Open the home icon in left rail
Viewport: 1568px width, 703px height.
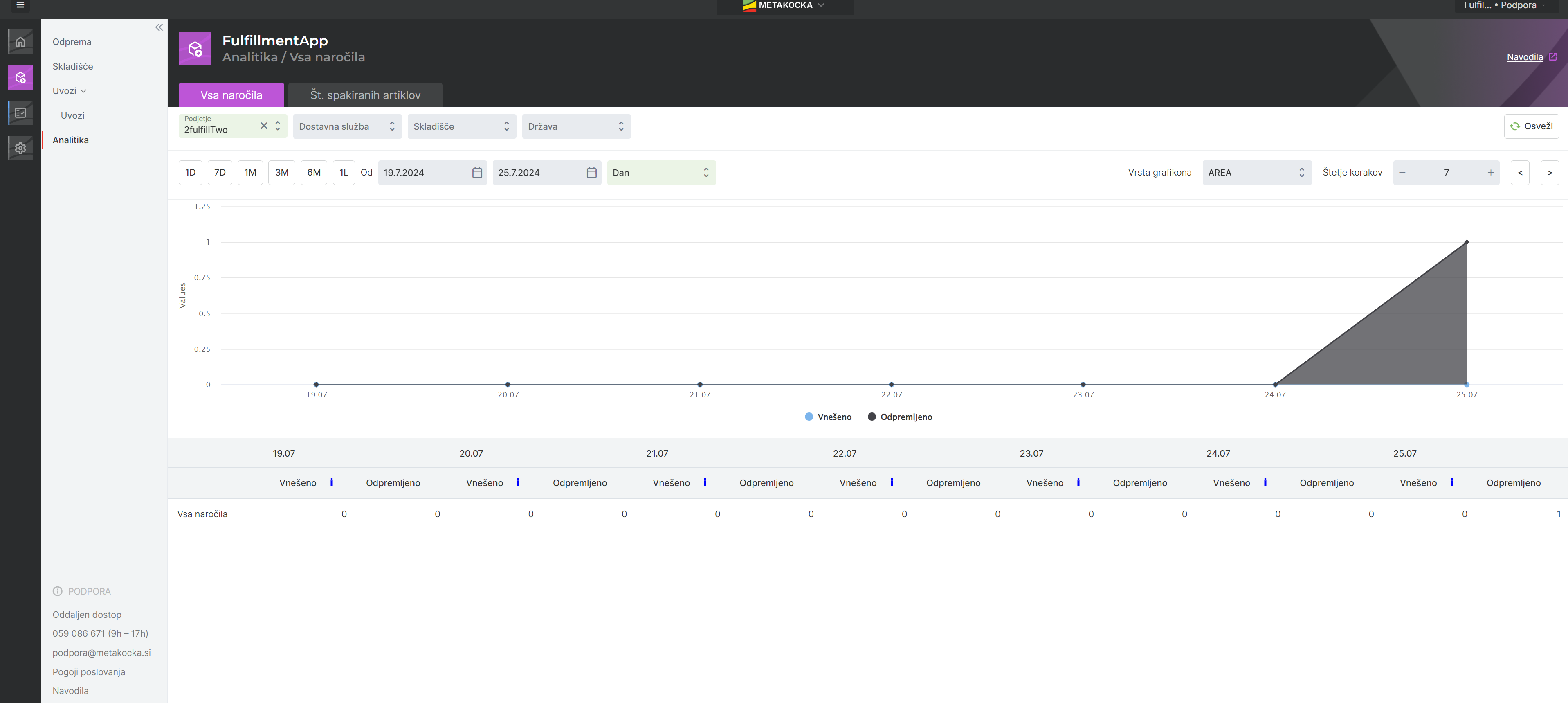click(x=20, y=42)
